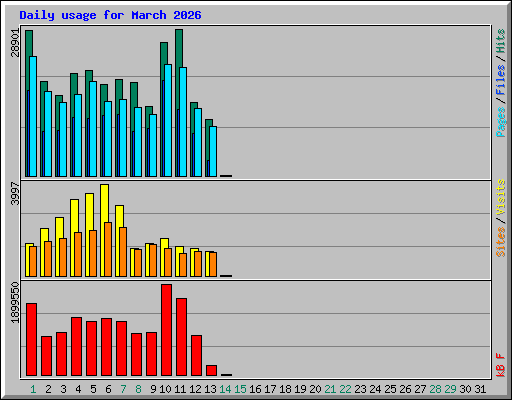The width and height of the screenshot is (512, 400).
Task: Select day 1 on the x-axis
Action: pyautogui.click(x=33, y=389)
